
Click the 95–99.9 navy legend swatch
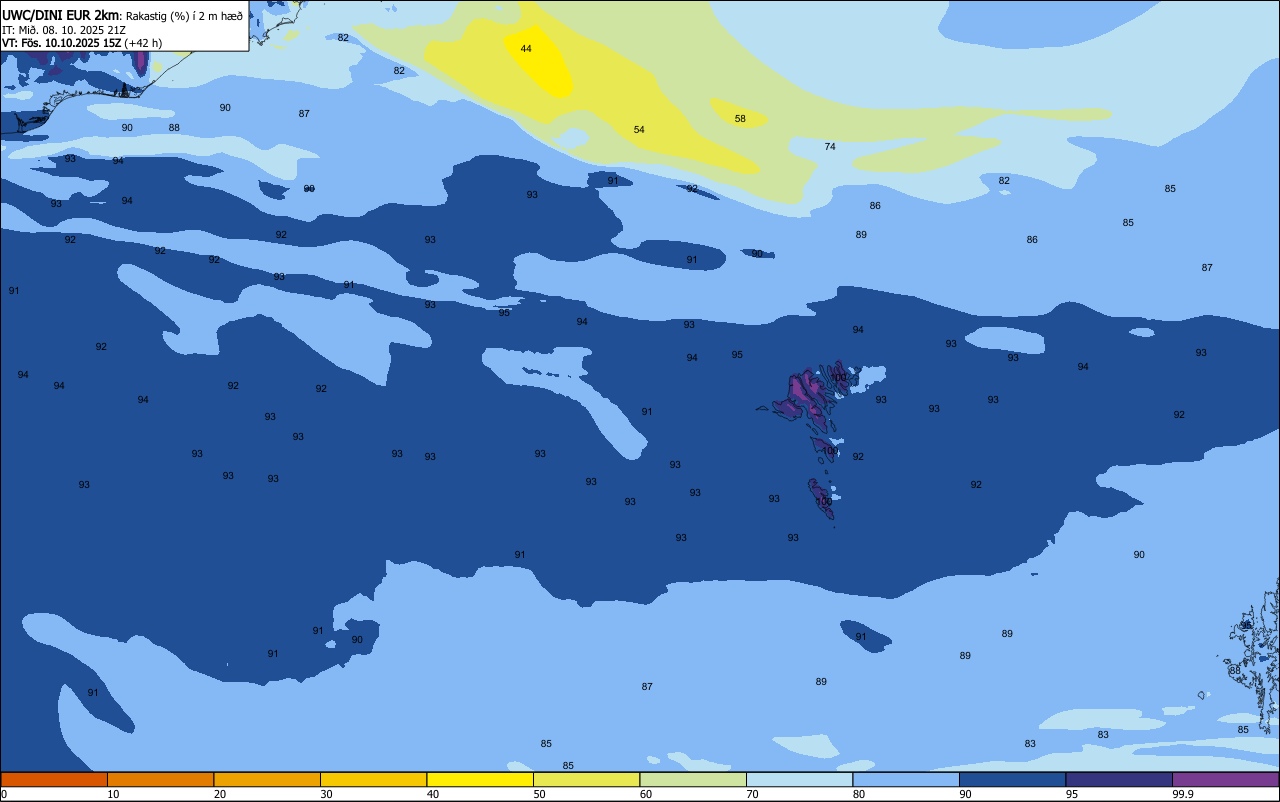(x=1119, y=779)
